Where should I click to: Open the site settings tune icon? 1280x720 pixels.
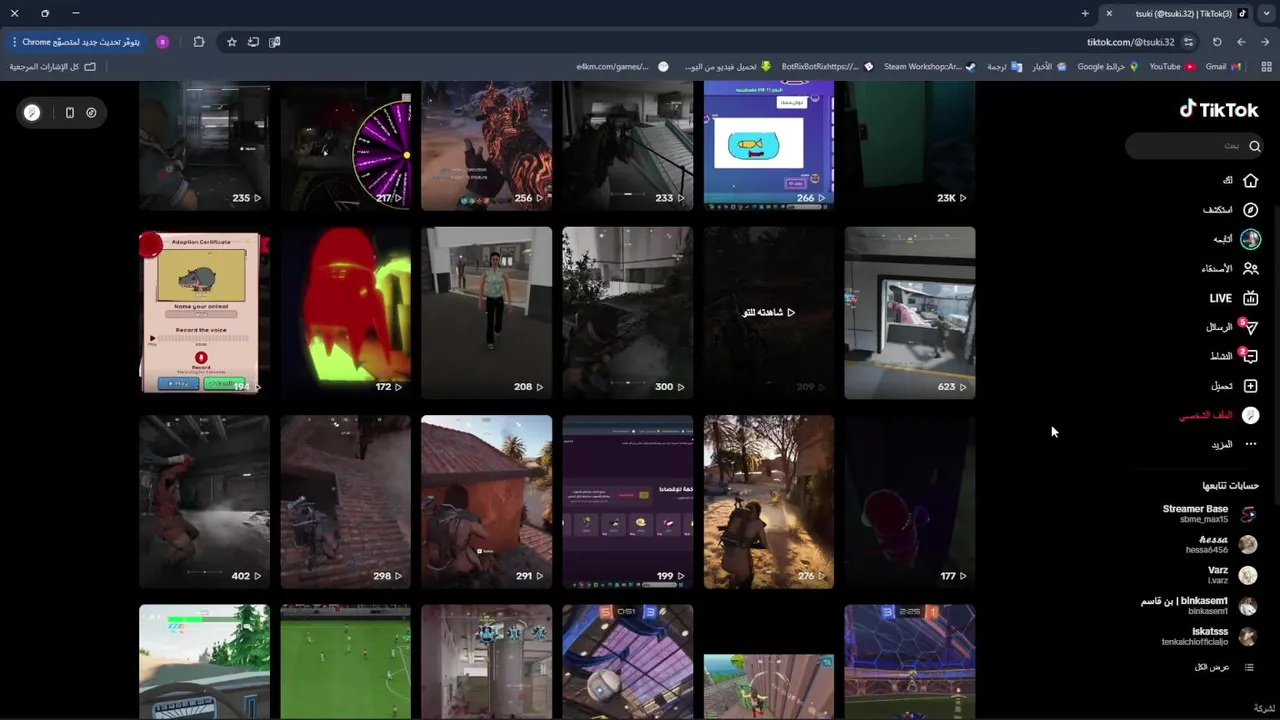1188,42
